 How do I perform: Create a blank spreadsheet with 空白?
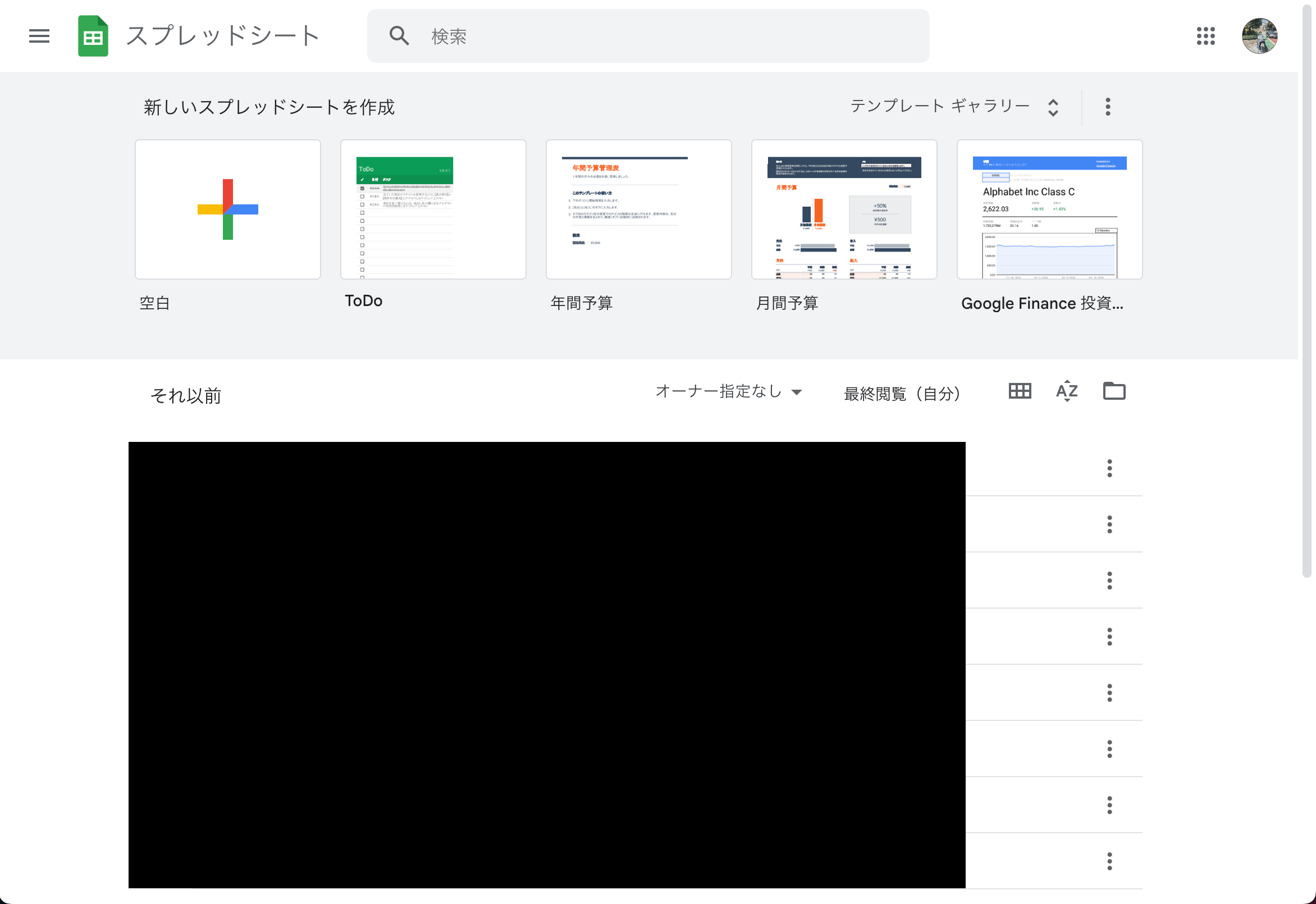click(x=227, y=209)
